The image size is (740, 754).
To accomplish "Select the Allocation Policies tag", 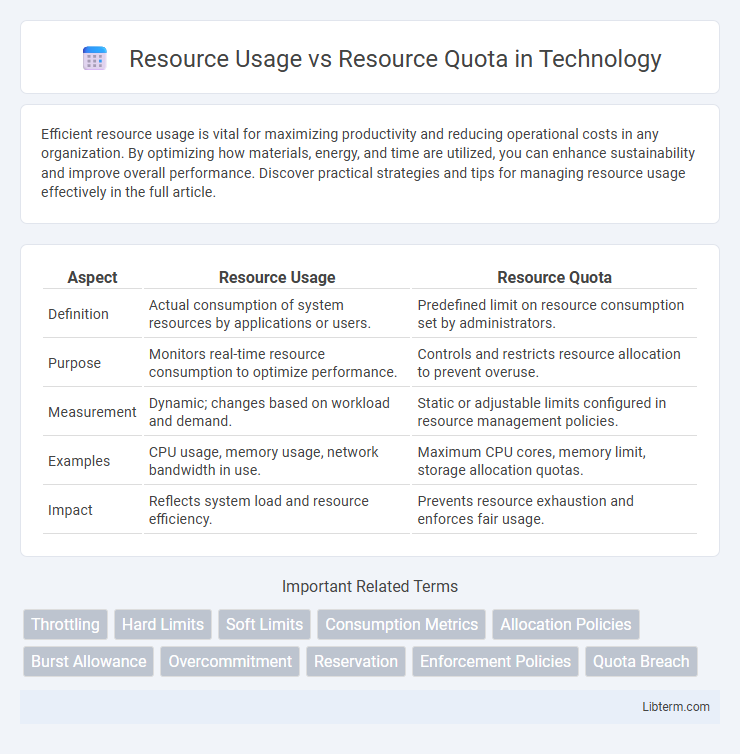I will (566, 624).
